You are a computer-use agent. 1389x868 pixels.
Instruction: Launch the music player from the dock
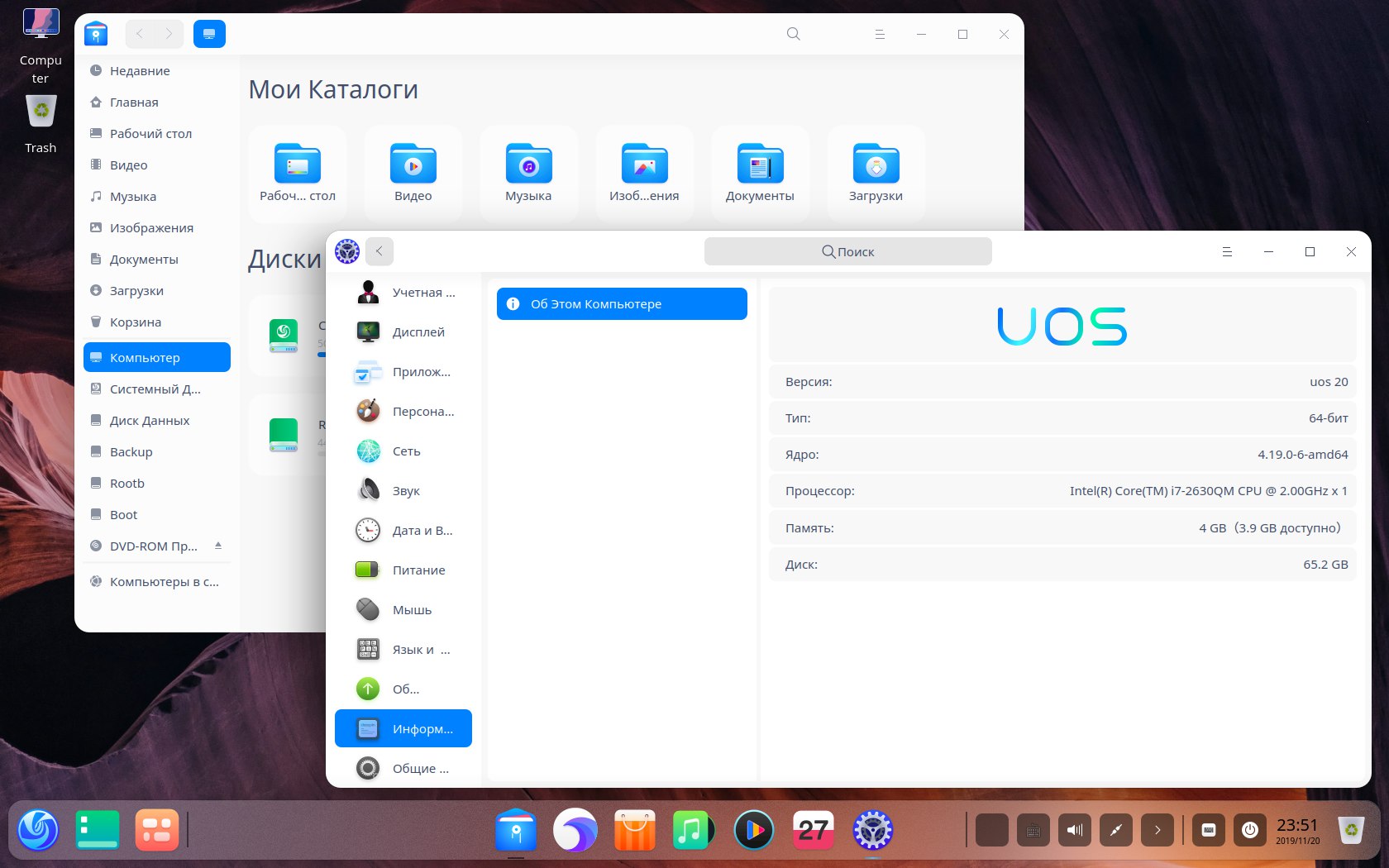tap(692, 830)
